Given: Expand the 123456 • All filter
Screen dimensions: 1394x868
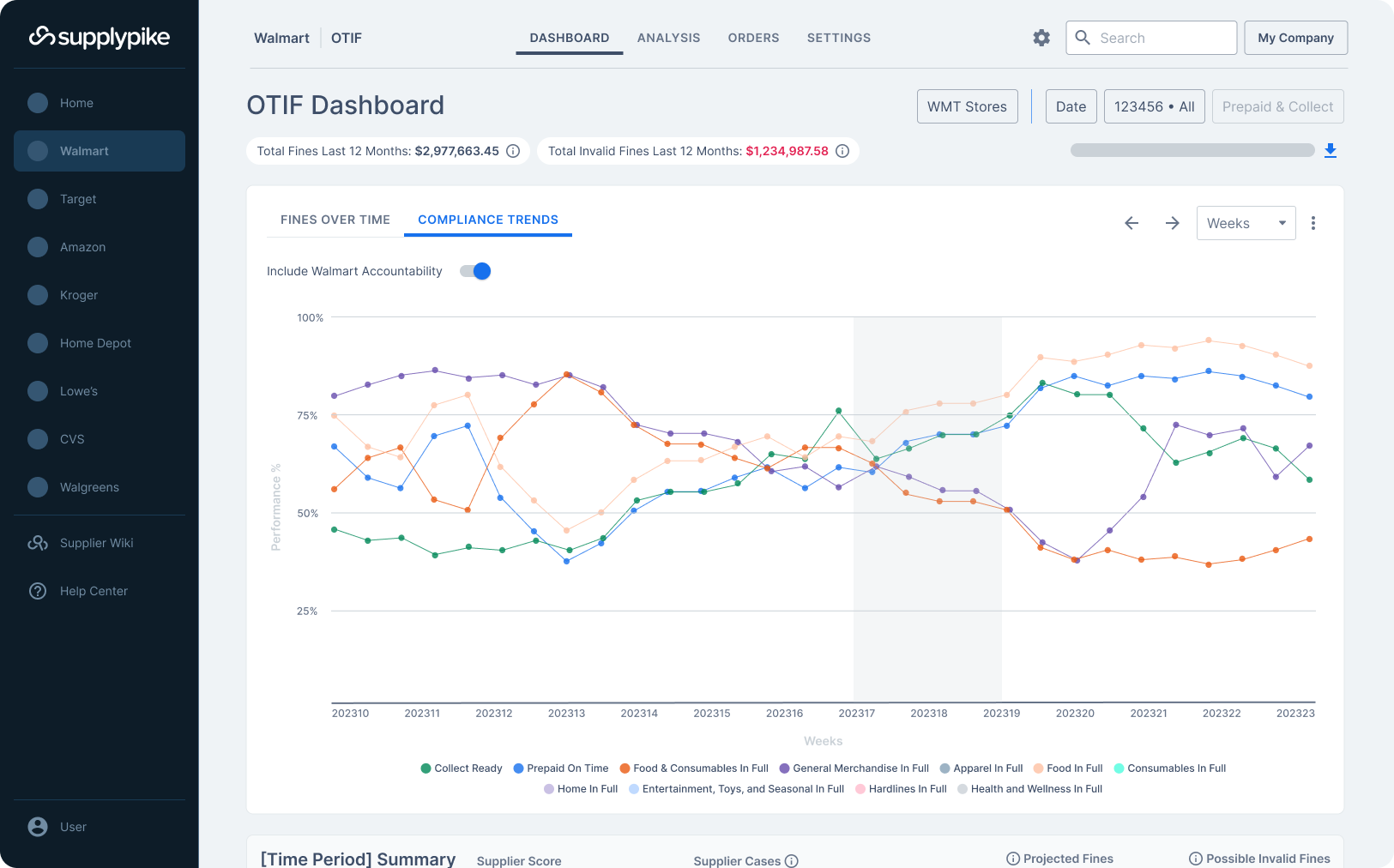Looking at the screenshot, I should pos(1154,106).
